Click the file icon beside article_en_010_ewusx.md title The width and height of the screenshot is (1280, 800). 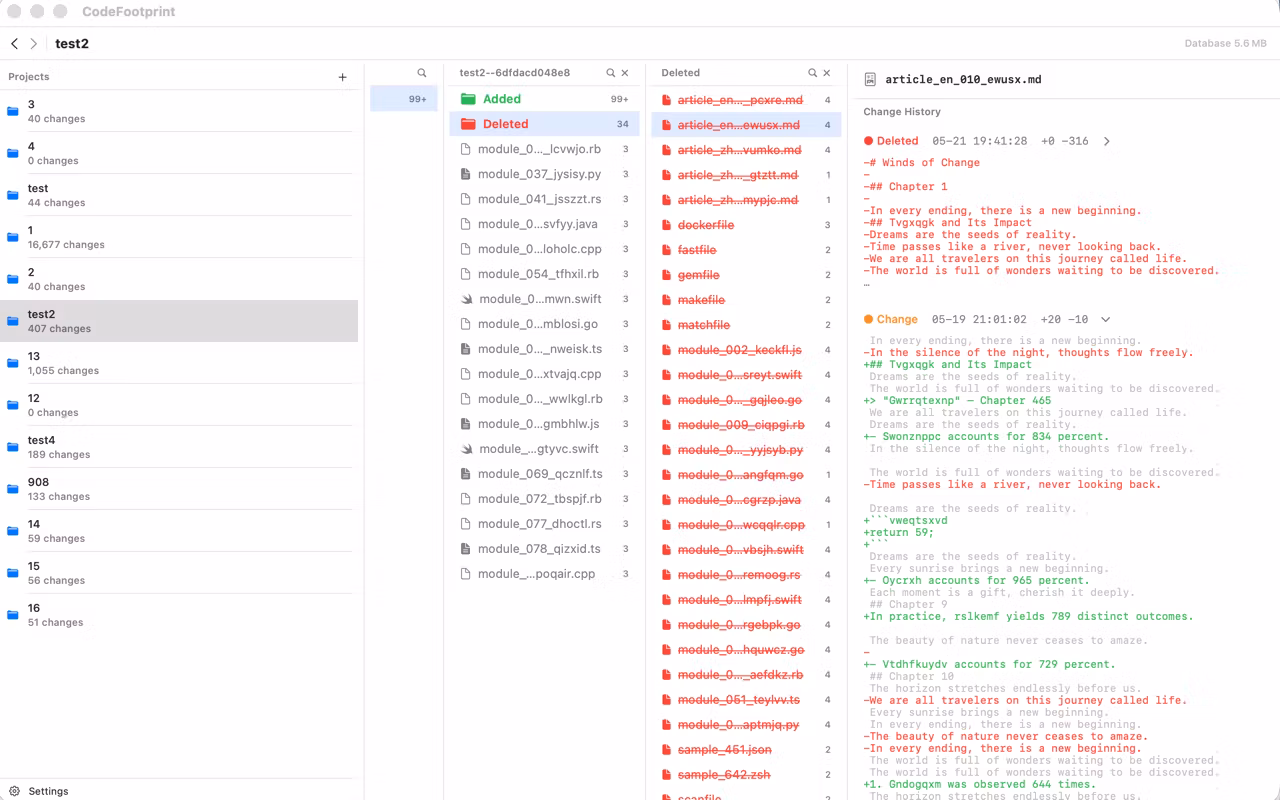[x=871, y=79]
